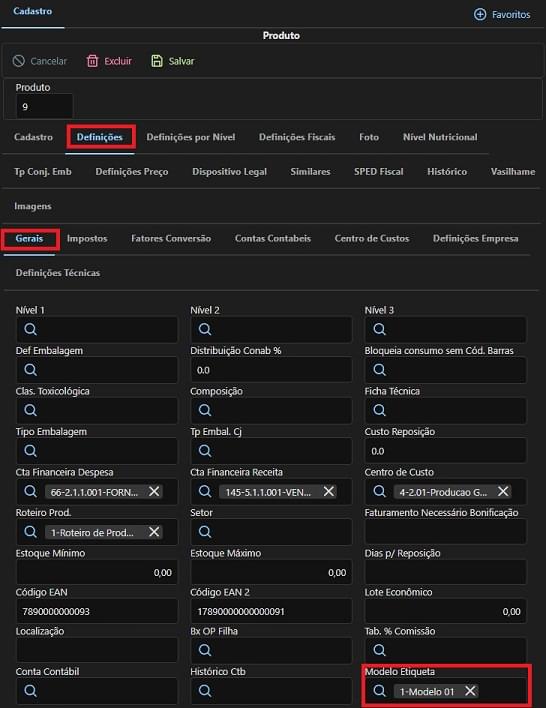Viewport: 546px width, 708px height.
Task: Open the Tipo Embalagem lookup field
Action: 97,451
